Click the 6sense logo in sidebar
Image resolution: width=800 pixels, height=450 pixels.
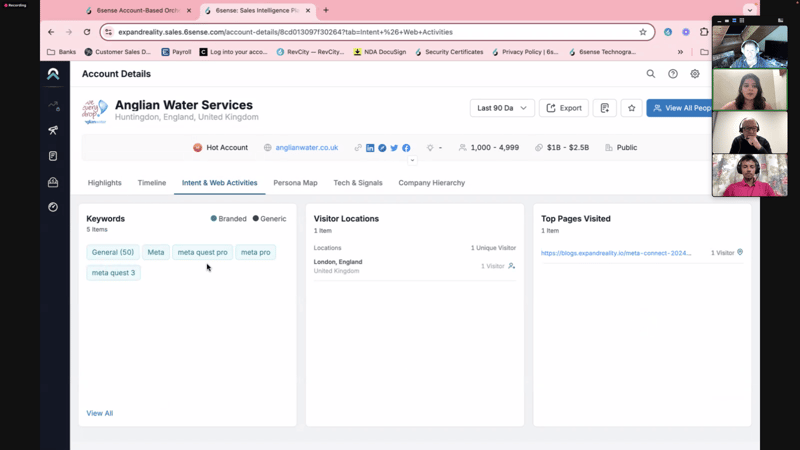(x=53, y=74)
